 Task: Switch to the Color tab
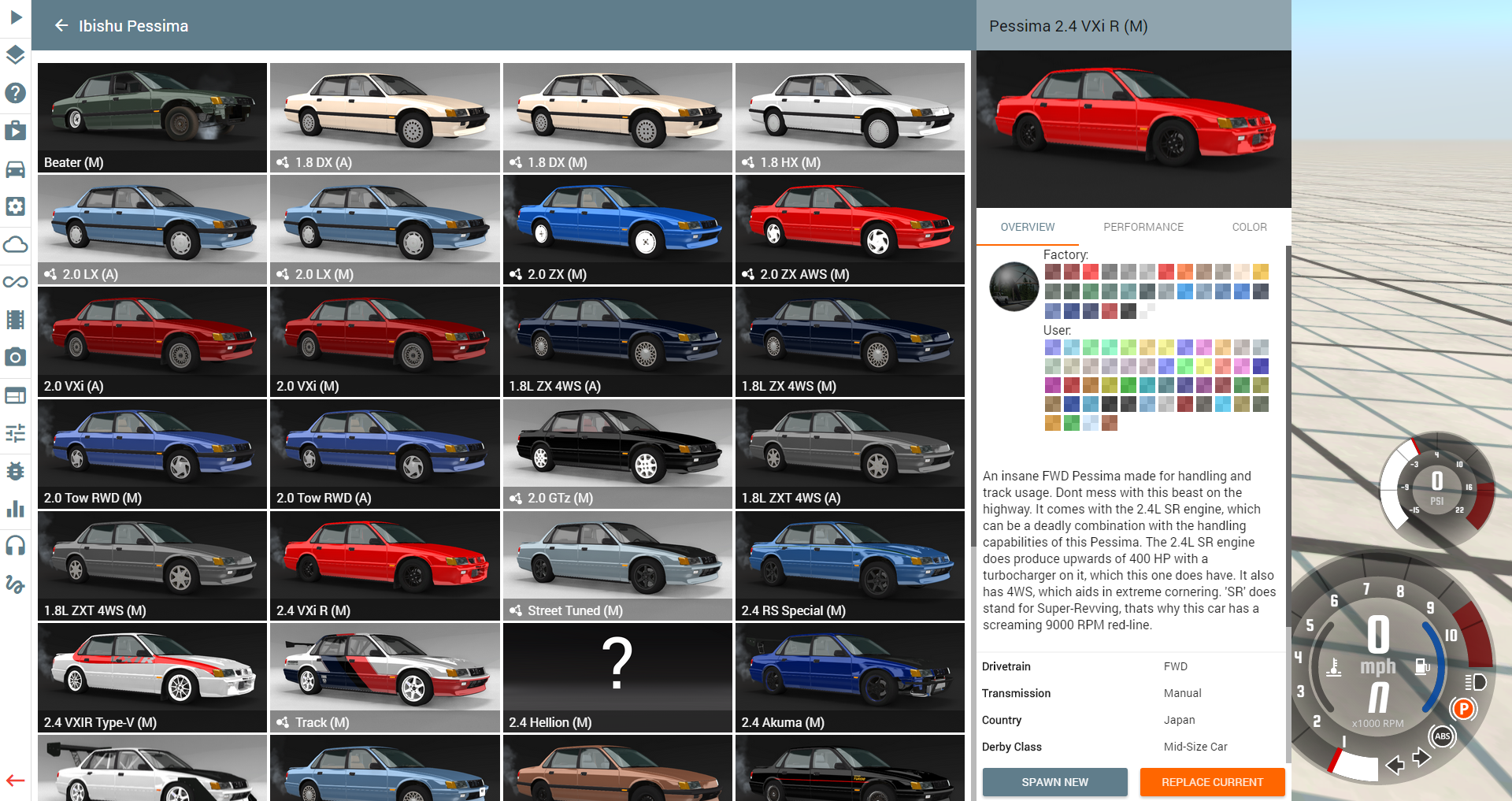coord(1249,227)
